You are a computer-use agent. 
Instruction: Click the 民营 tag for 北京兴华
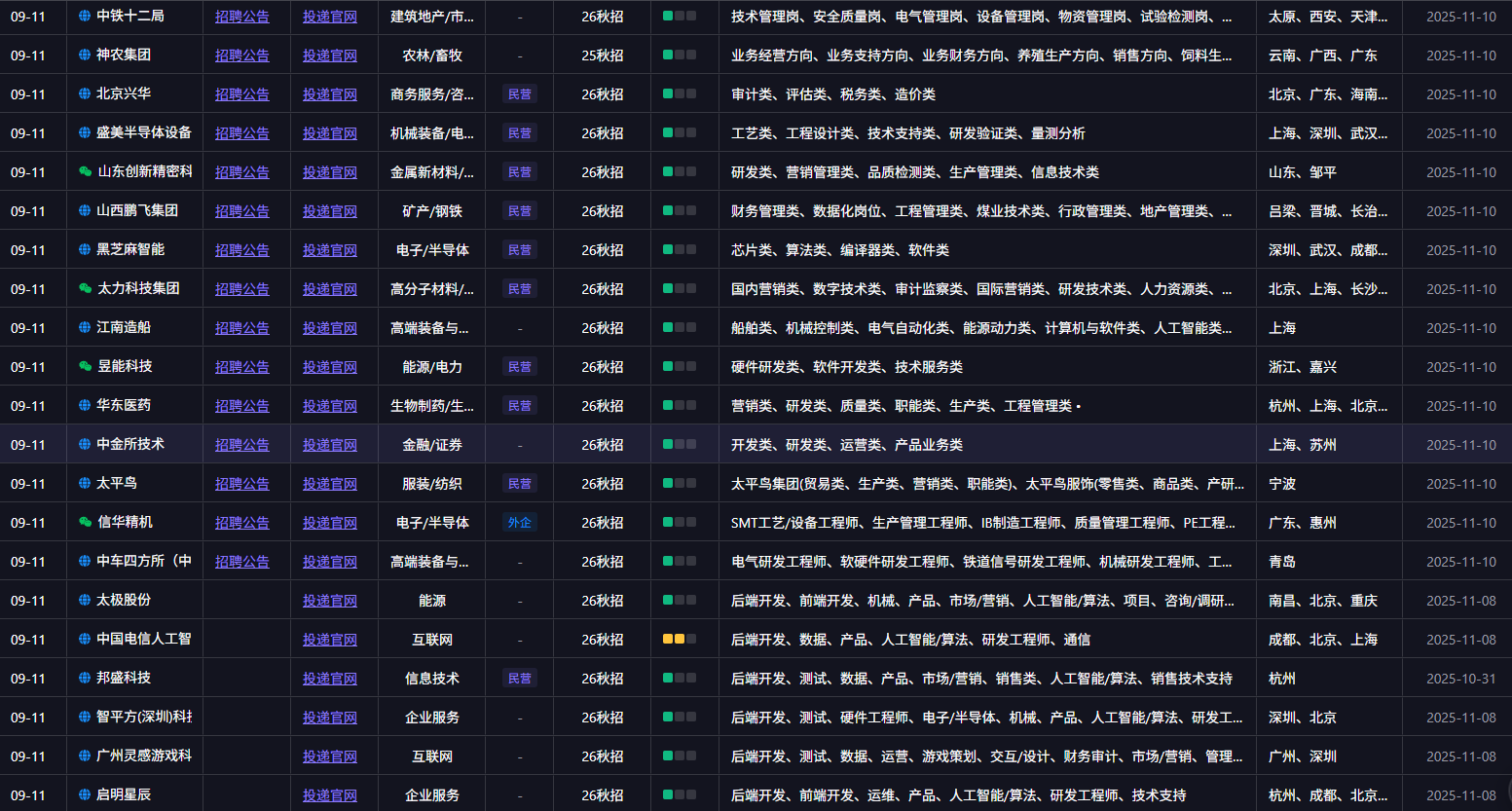(519, 93)
